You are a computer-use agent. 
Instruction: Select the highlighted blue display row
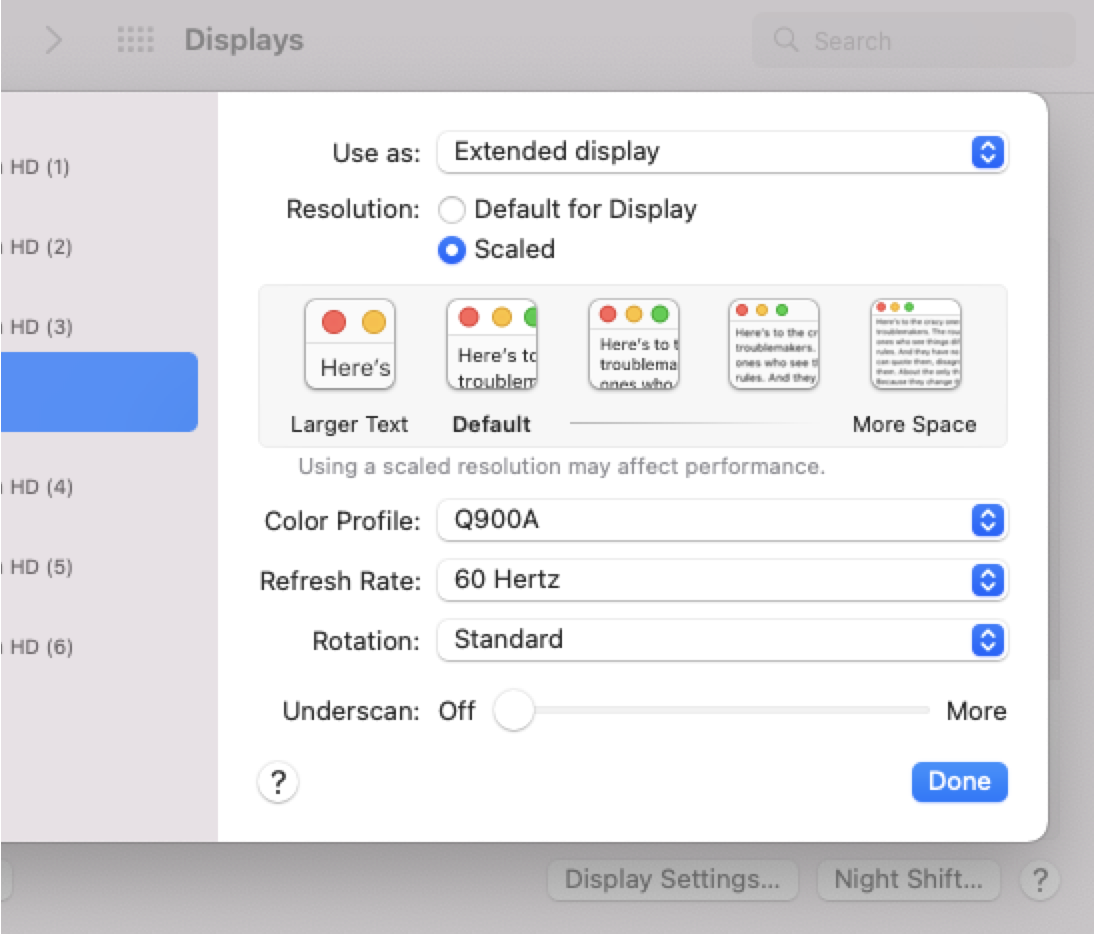[x=99, y=392]
